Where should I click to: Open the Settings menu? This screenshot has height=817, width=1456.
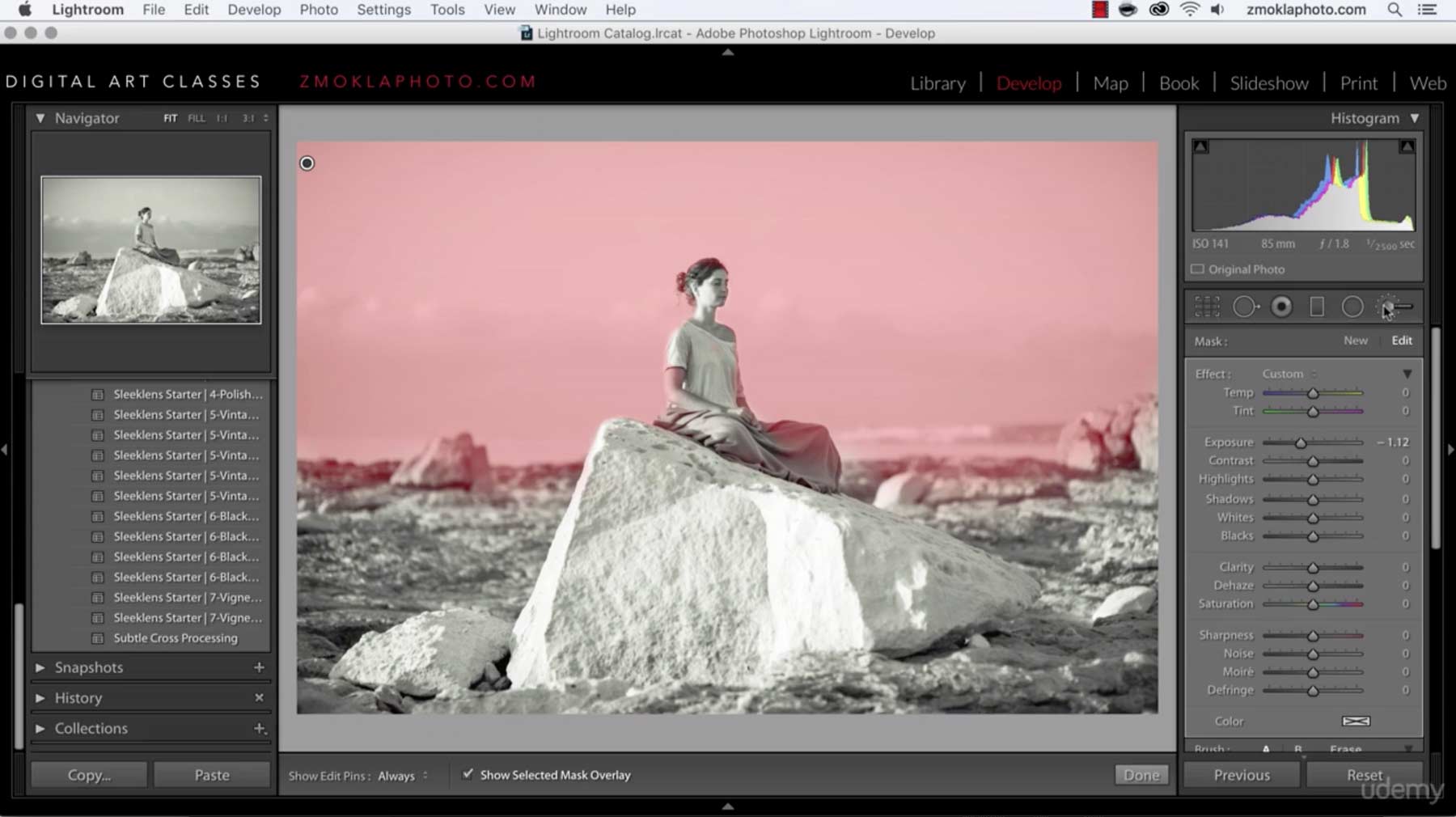383,10
